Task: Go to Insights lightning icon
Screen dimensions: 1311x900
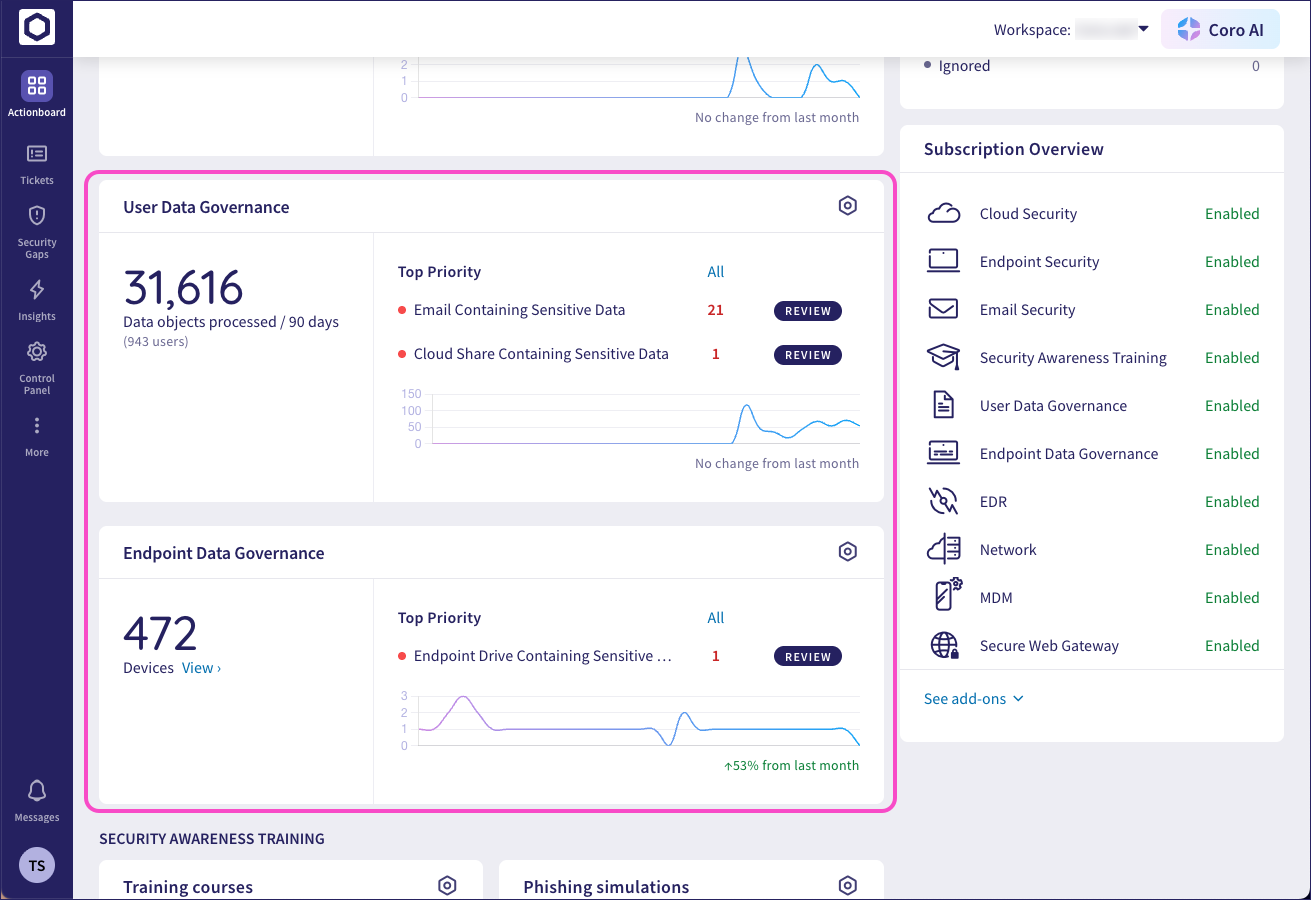Action: (37, 290)
